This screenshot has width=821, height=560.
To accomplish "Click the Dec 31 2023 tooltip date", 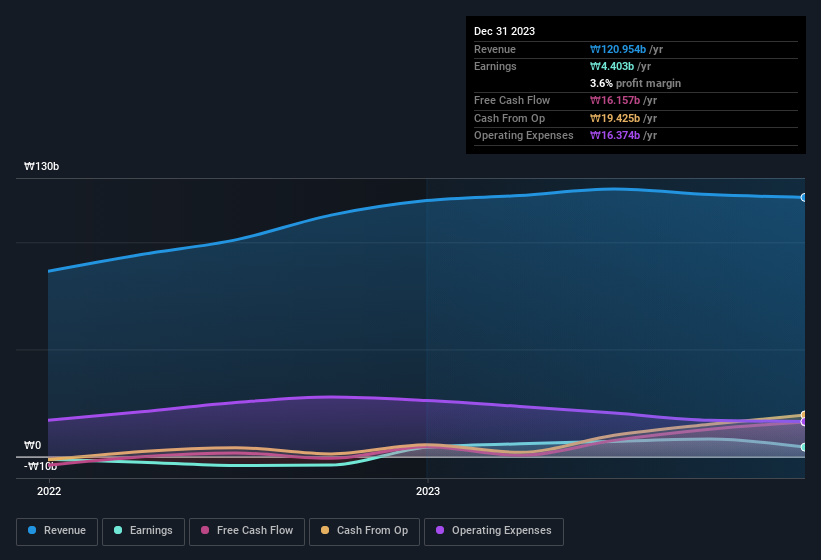I will pos(504,31).
